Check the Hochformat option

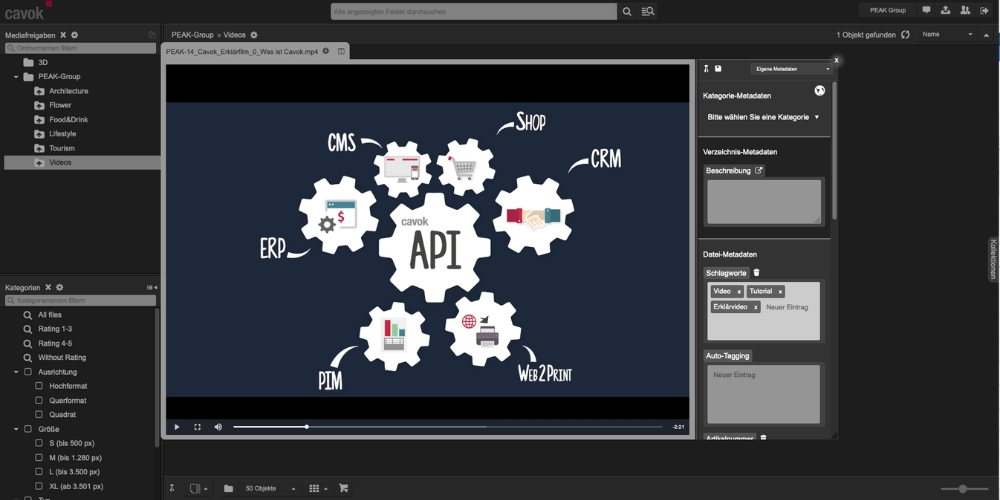39,386
